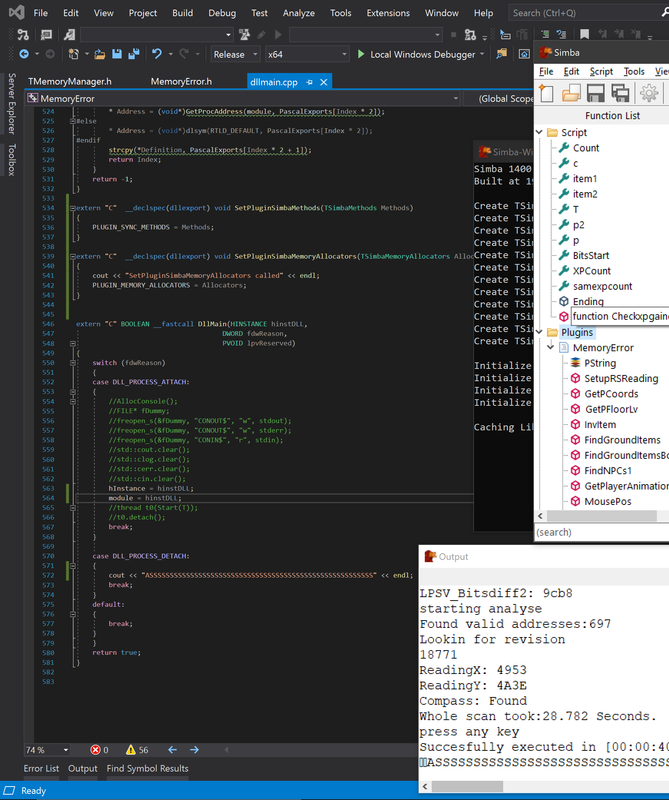Image resolution: width=669 pixels, height=800 pixels.
Task: Open Simba's Script menu
Action: (601, 71)
